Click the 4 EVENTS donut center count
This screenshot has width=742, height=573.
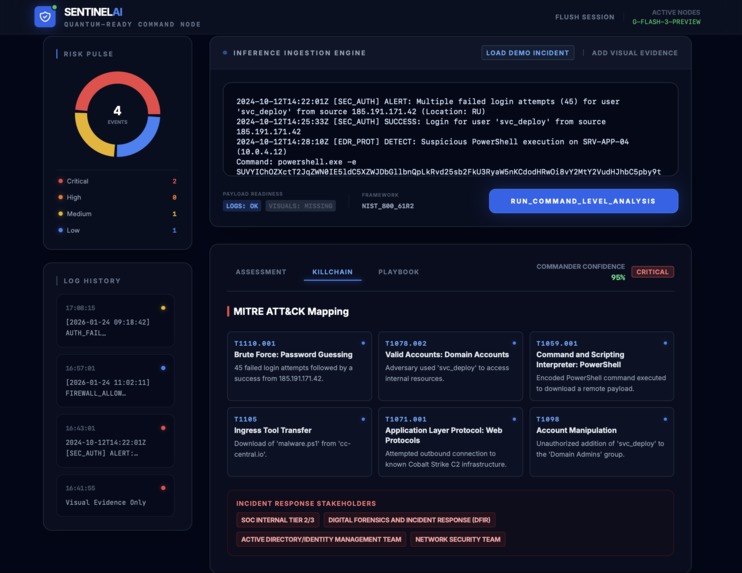[x=117, y=114]
